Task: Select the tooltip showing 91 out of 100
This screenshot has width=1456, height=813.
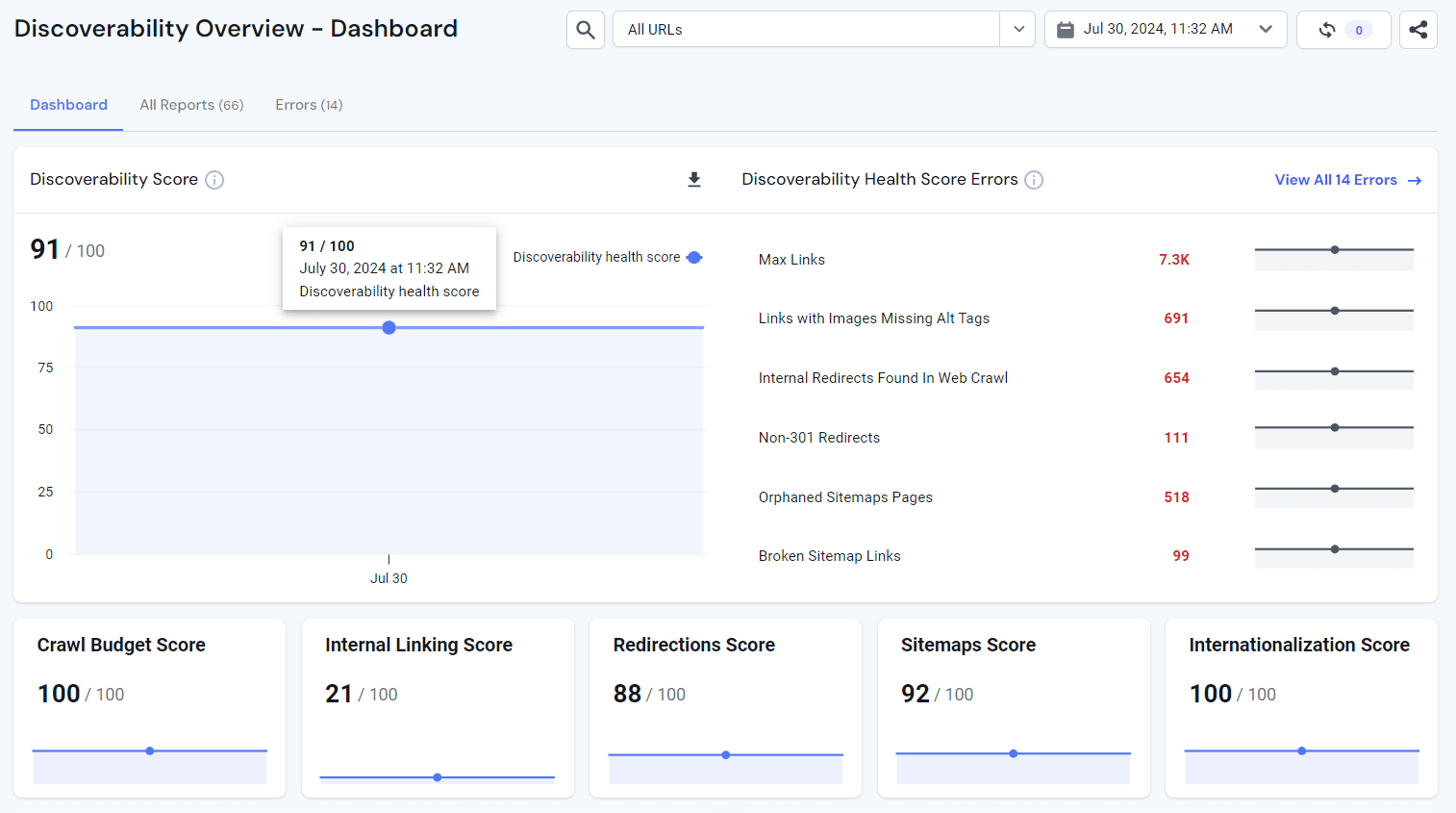Action: 389,267
